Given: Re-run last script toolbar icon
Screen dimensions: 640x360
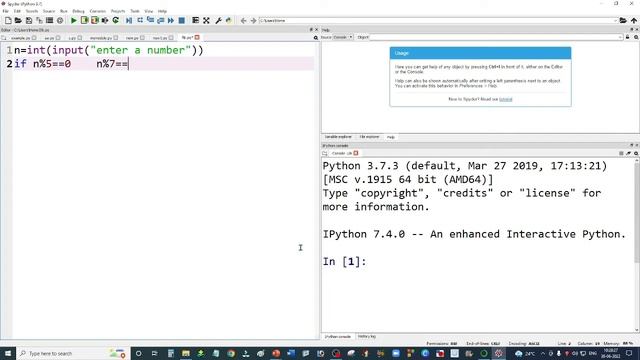Looking at the screenshot, I should point(116,20).
